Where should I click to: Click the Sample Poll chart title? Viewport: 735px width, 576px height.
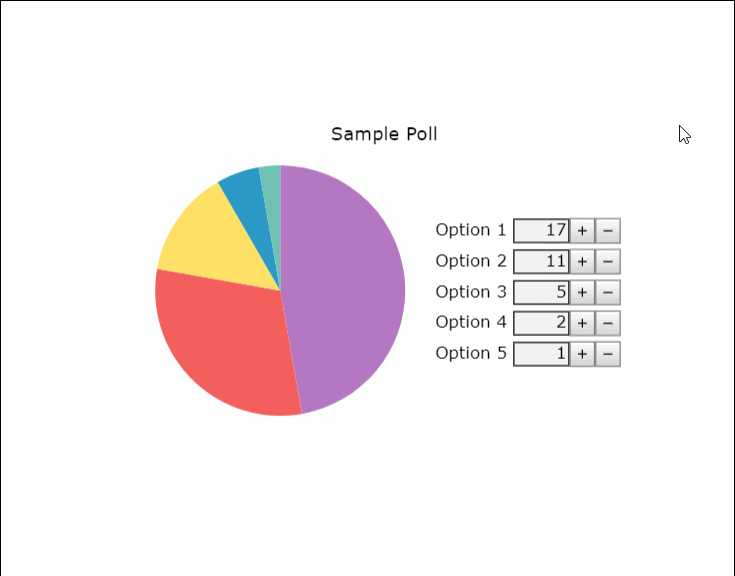384,135
